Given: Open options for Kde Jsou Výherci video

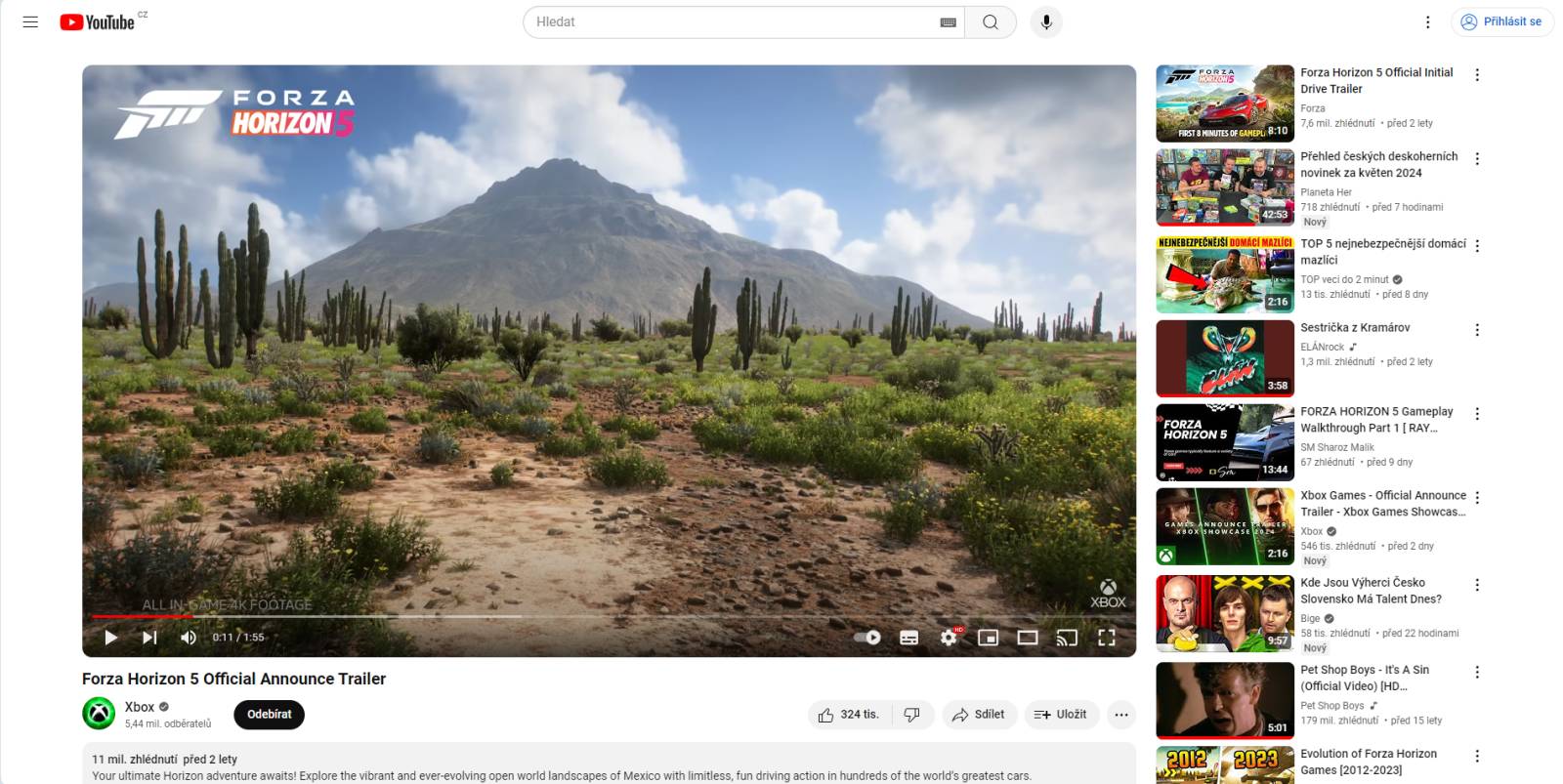Looking at the screenshot, I should tap(1477, 585).
